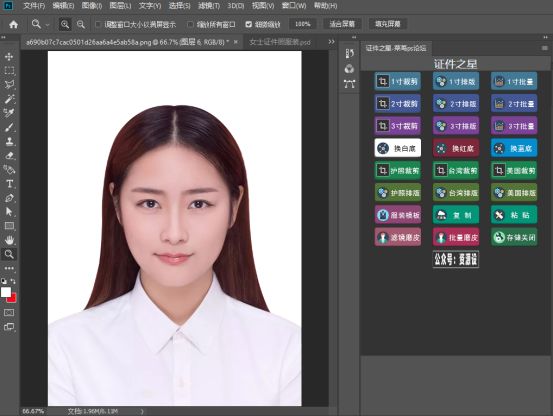Open the 编辑 menu
Image resolution: width=553 pixels, height=416 pixels.
coord(63,6)
